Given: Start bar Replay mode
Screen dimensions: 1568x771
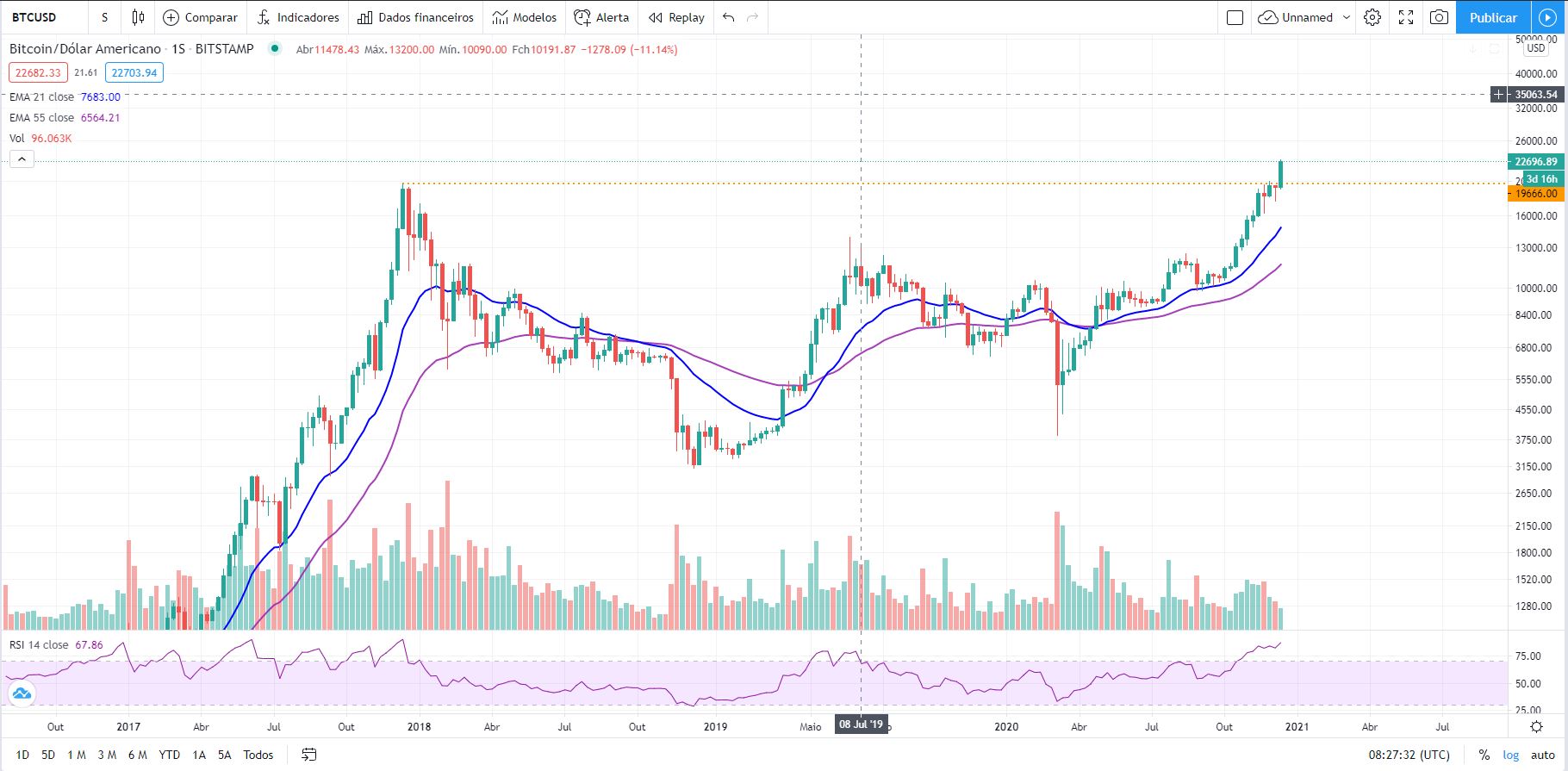Looking at the screenshot, I should click(x=676, y=17).
